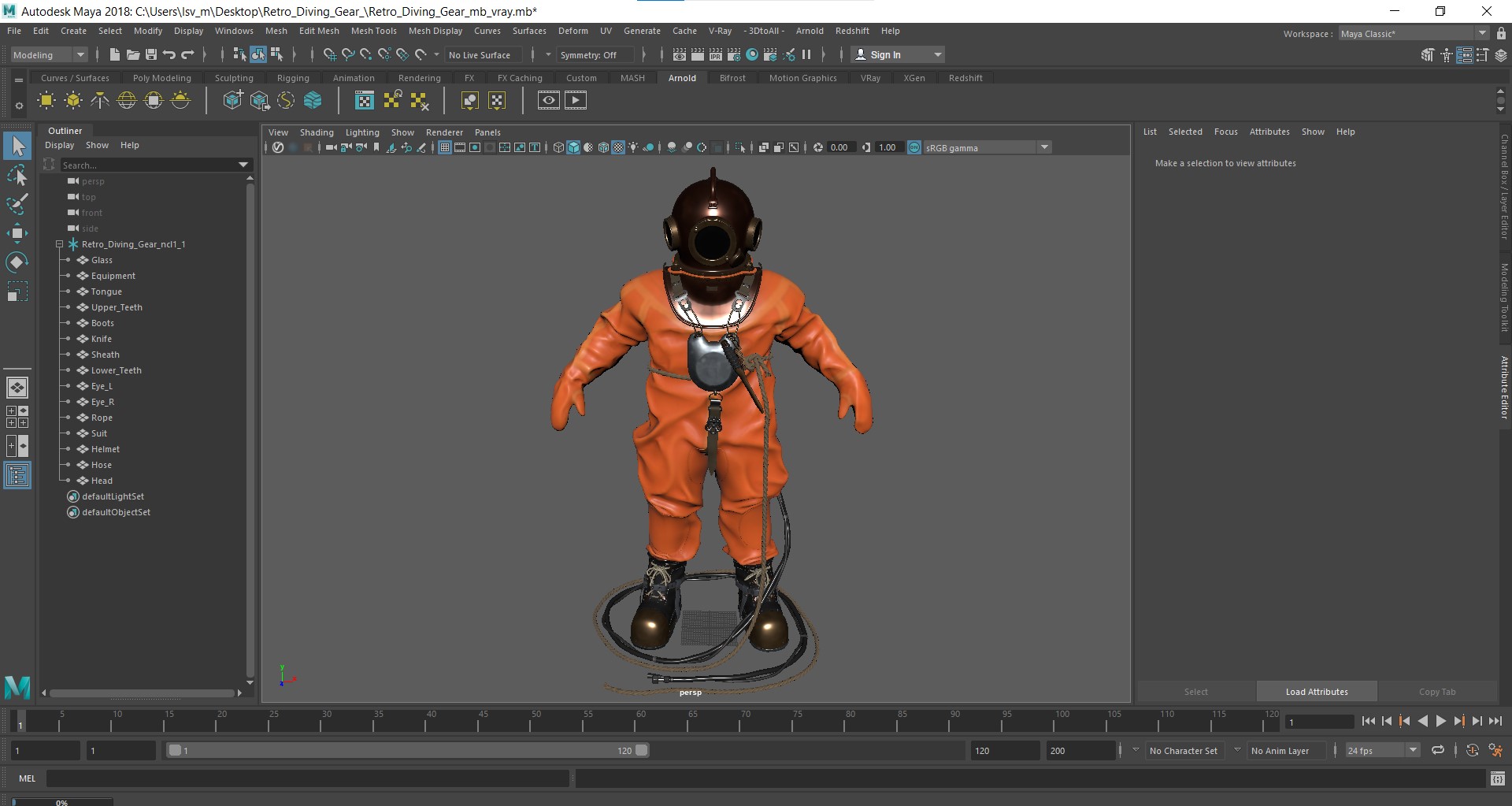
Task: Open the V-Ray menu
Action: click(x=720, y=31)
